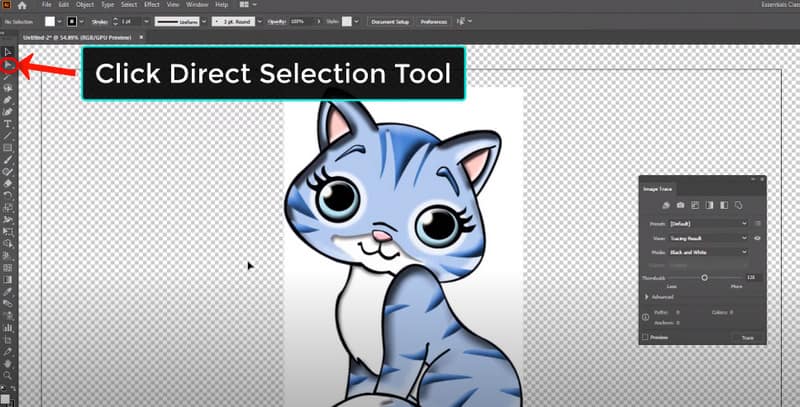Select the Line Segment tool
Image resolution: width=800 pixels, height=407 pixels.
[x=8, y=136]
